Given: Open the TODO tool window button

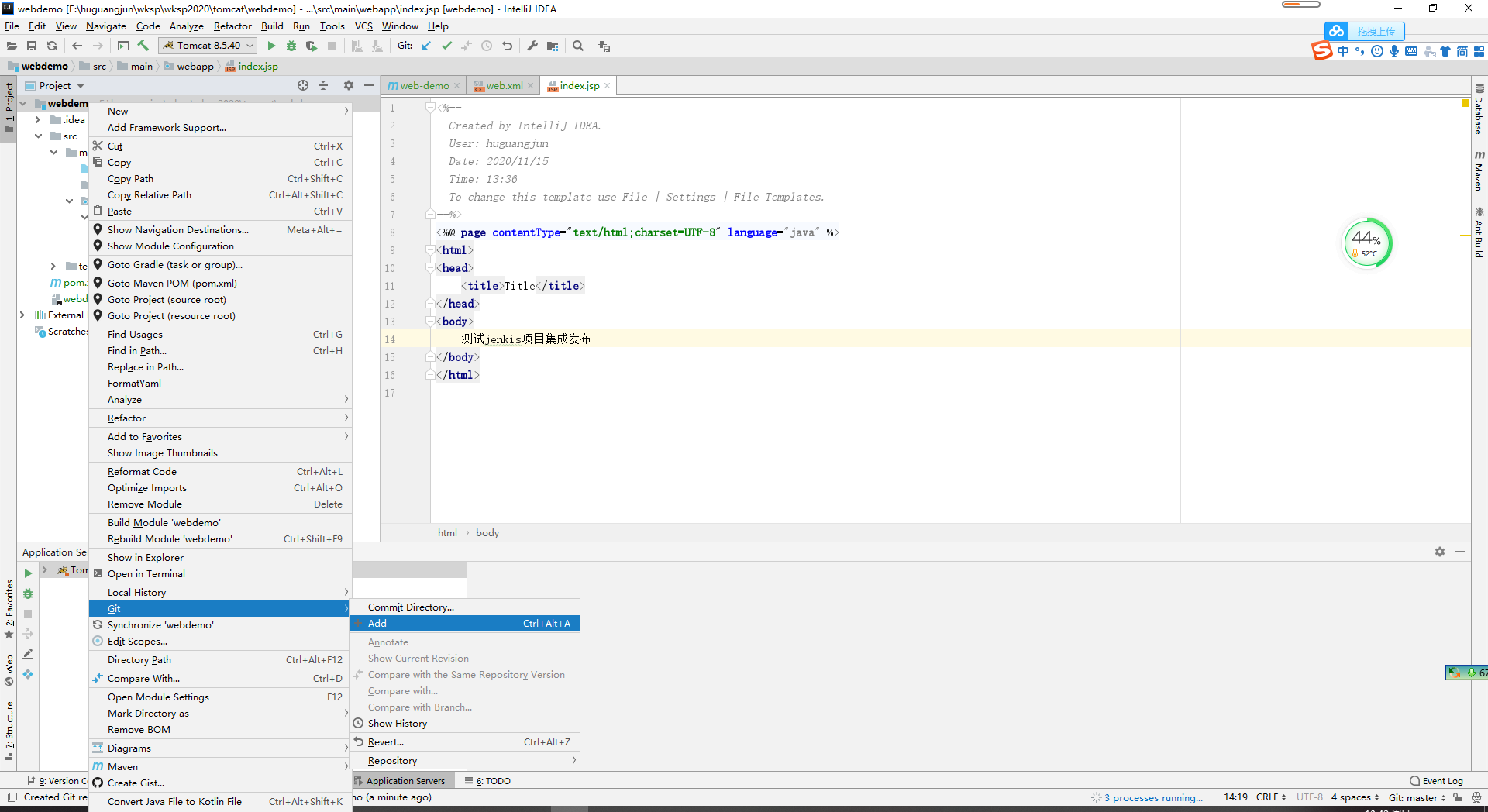Looking at the screenshot, I should click(487, 781).
